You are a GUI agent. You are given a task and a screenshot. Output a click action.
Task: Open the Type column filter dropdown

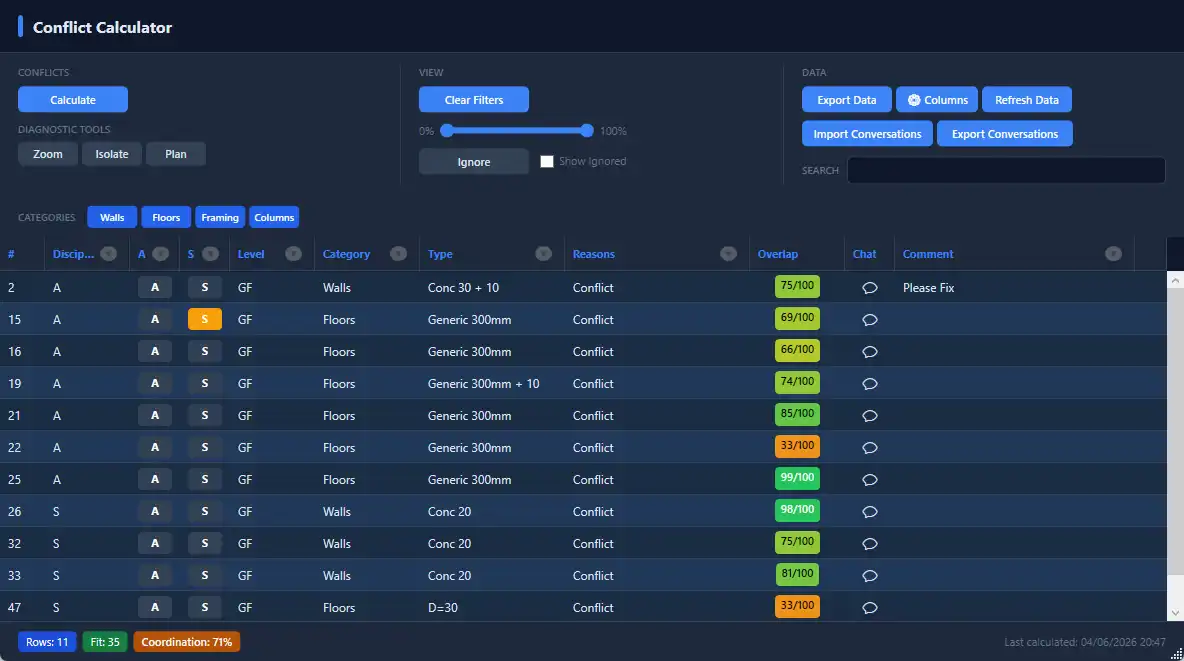[543, 254]
